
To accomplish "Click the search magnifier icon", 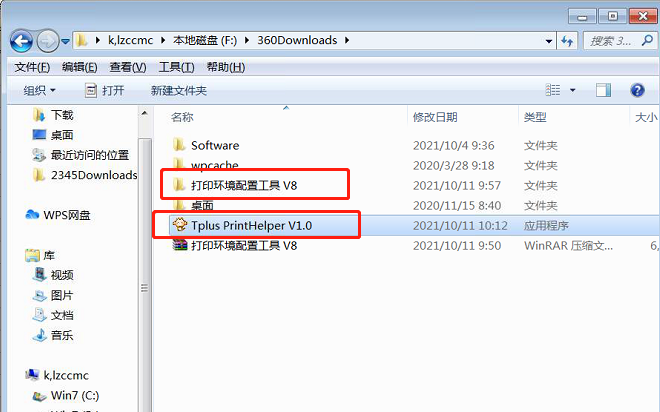I will point(647,41).
